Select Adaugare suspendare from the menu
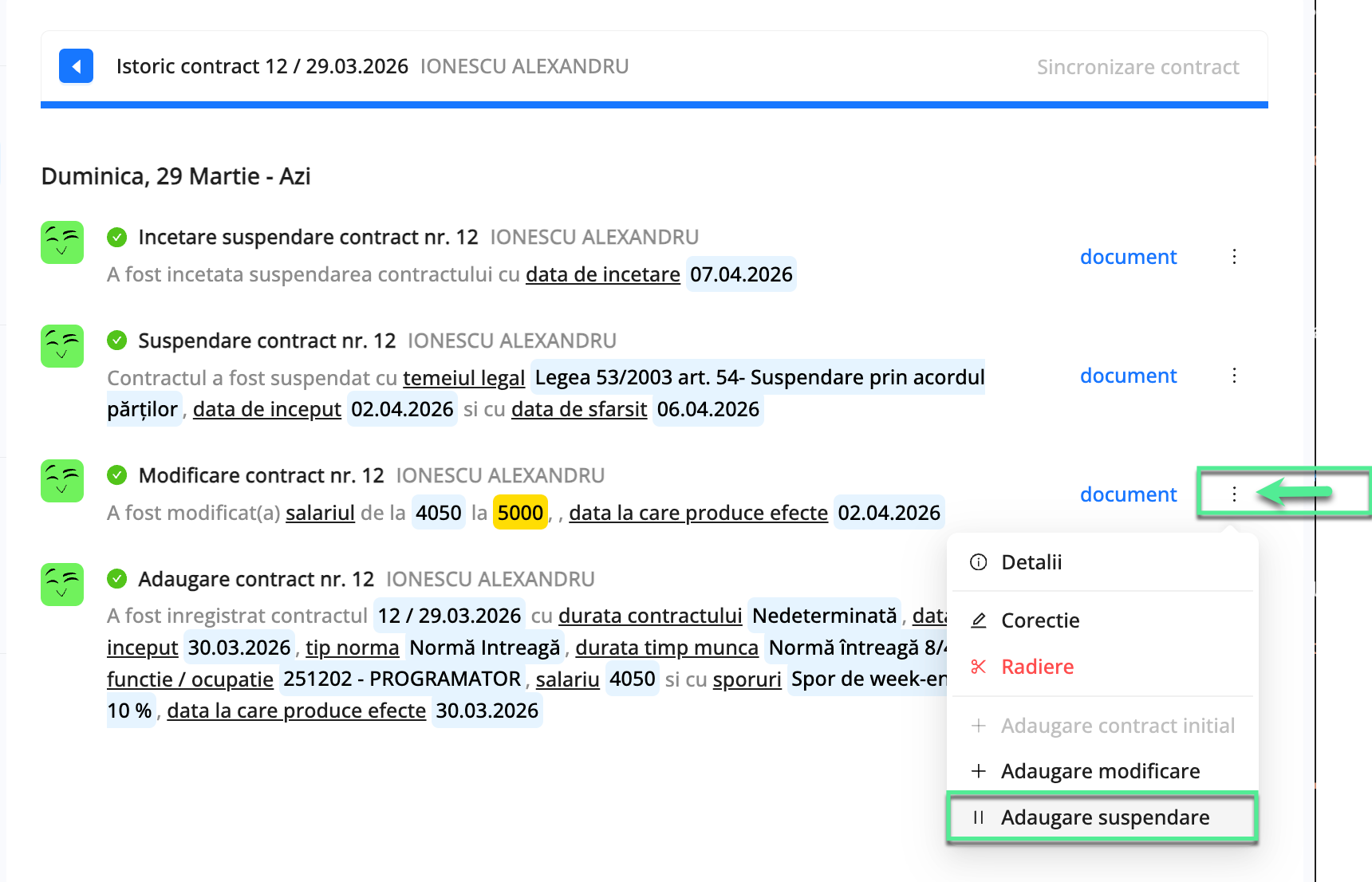Screen dimensions: 1372x882 point(1106,817)
